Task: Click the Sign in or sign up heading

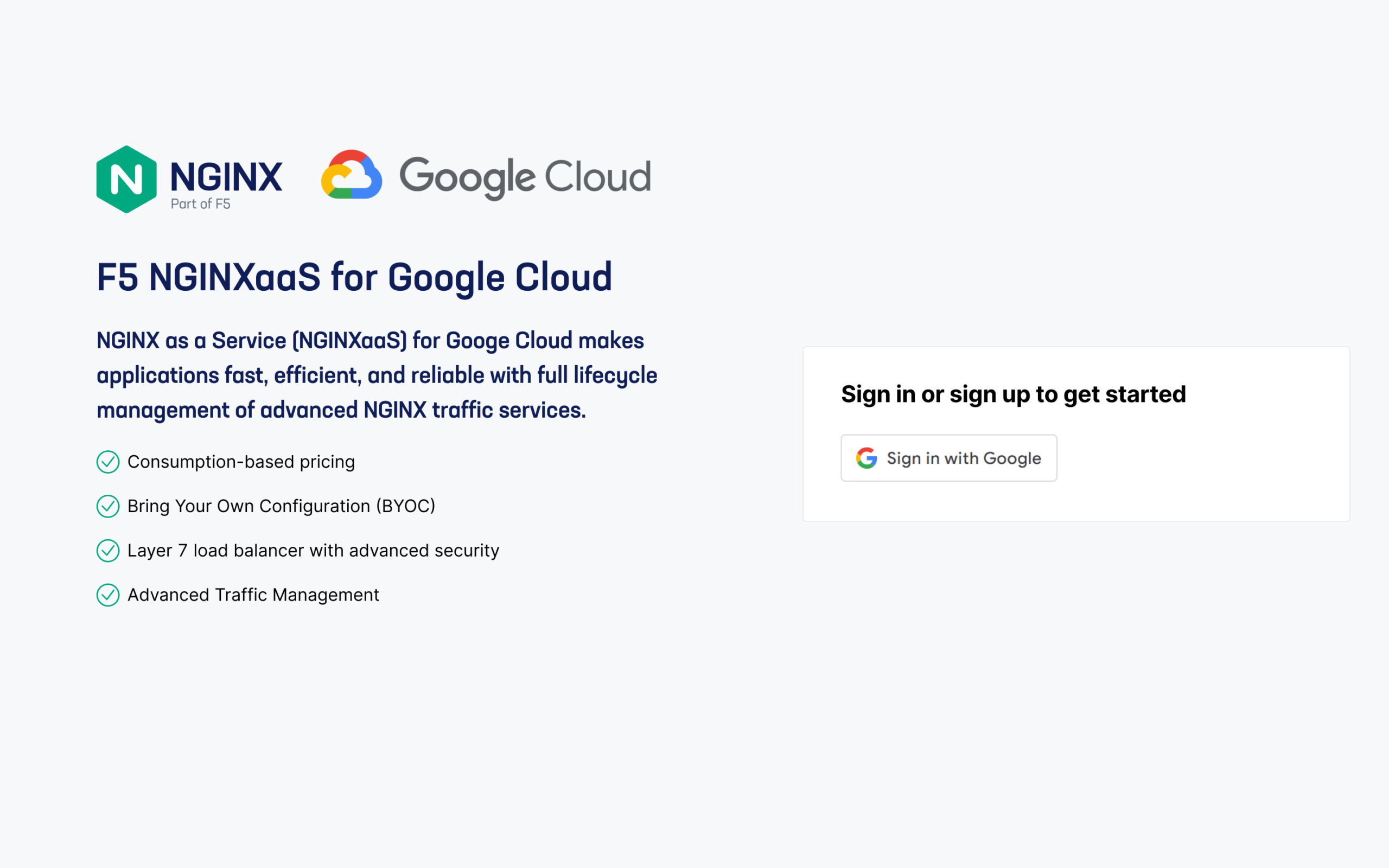Action: 1013,394
